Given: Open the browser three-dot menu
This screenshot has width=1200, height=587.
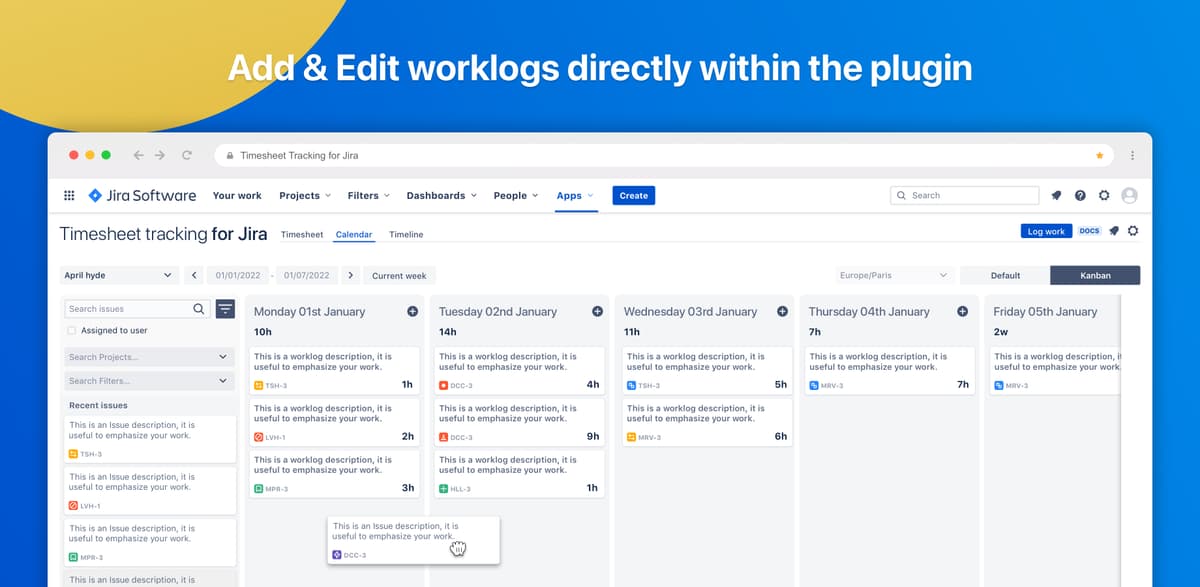Looking at the screenshot, I should (x=1132, y=156).
